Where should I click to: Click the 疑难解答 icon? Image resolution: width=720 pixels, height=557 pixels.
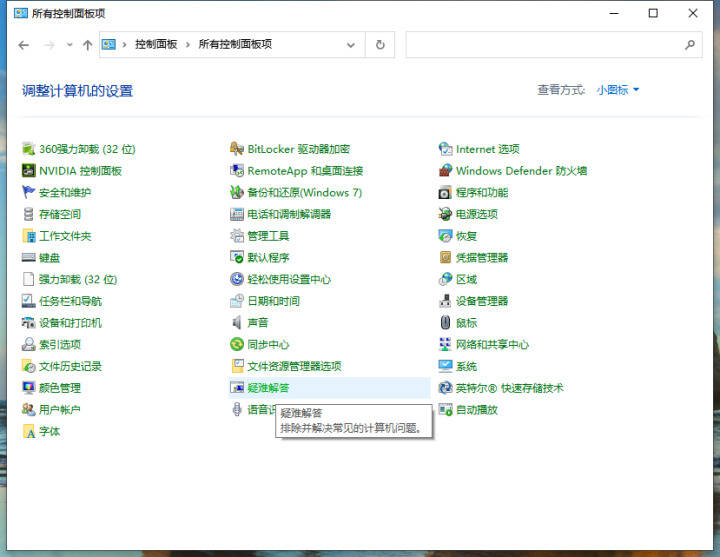pos(236,388)
